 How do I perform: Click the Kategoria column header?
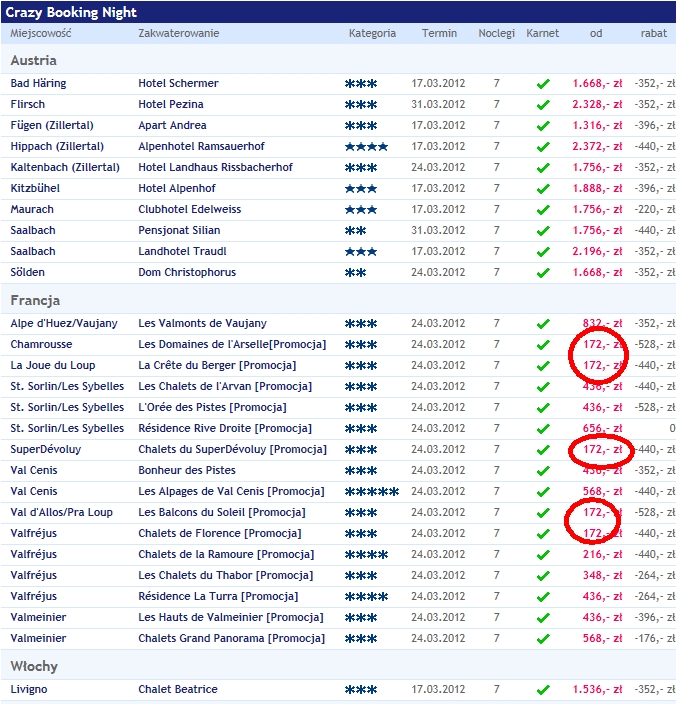[x=372, y=33]
